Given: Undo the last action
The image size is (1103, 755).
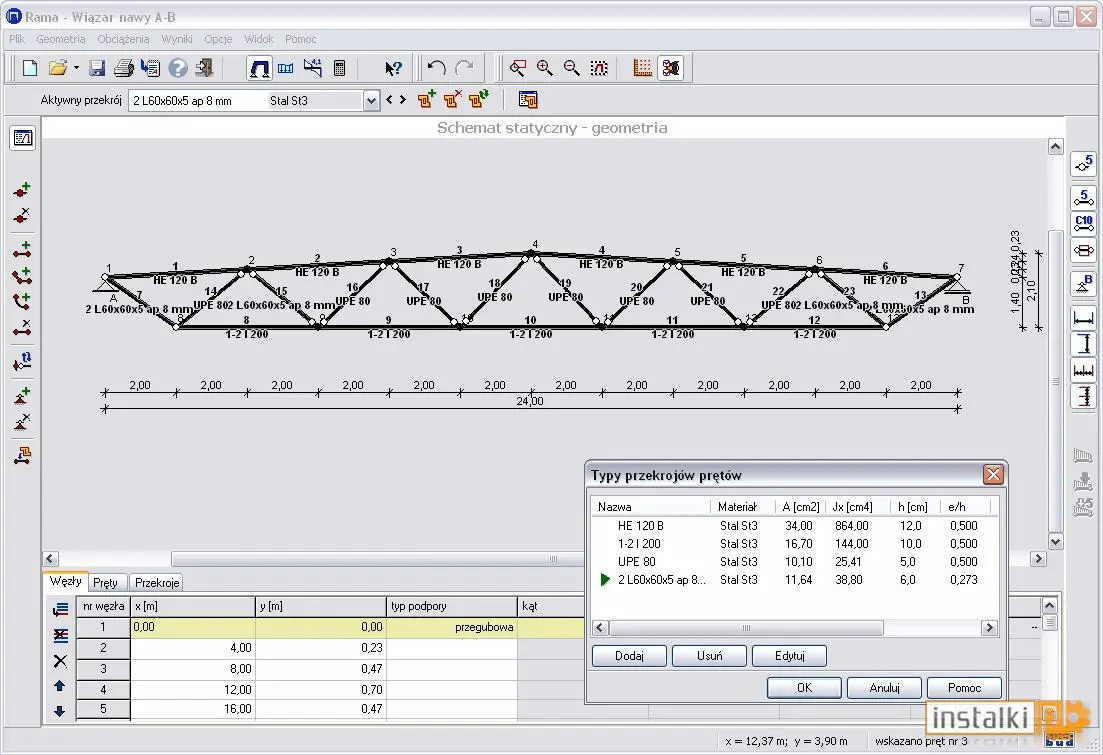Looking at the screenshot, I should (x=437, y=68).
